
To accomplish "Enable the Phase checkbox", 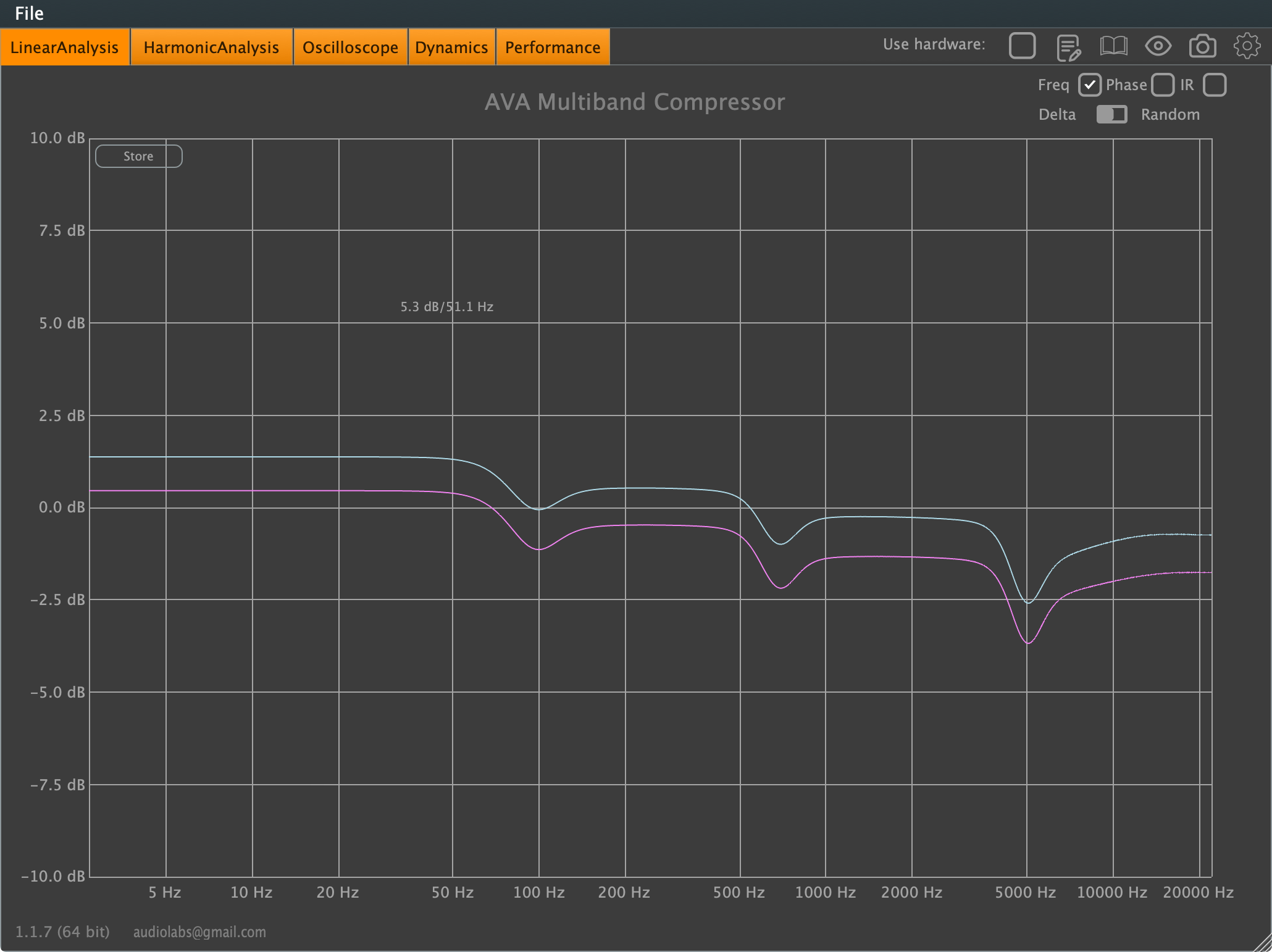I will click(x=1163, y=85).
